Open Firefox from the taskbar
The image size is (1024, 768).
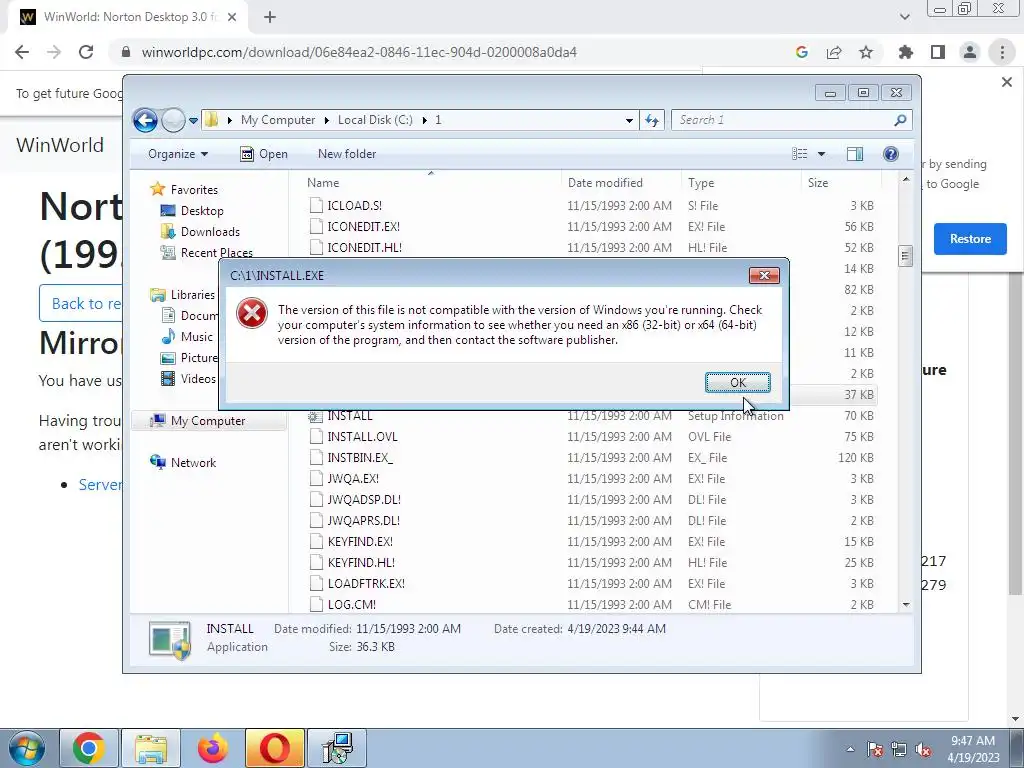[213, 748]
